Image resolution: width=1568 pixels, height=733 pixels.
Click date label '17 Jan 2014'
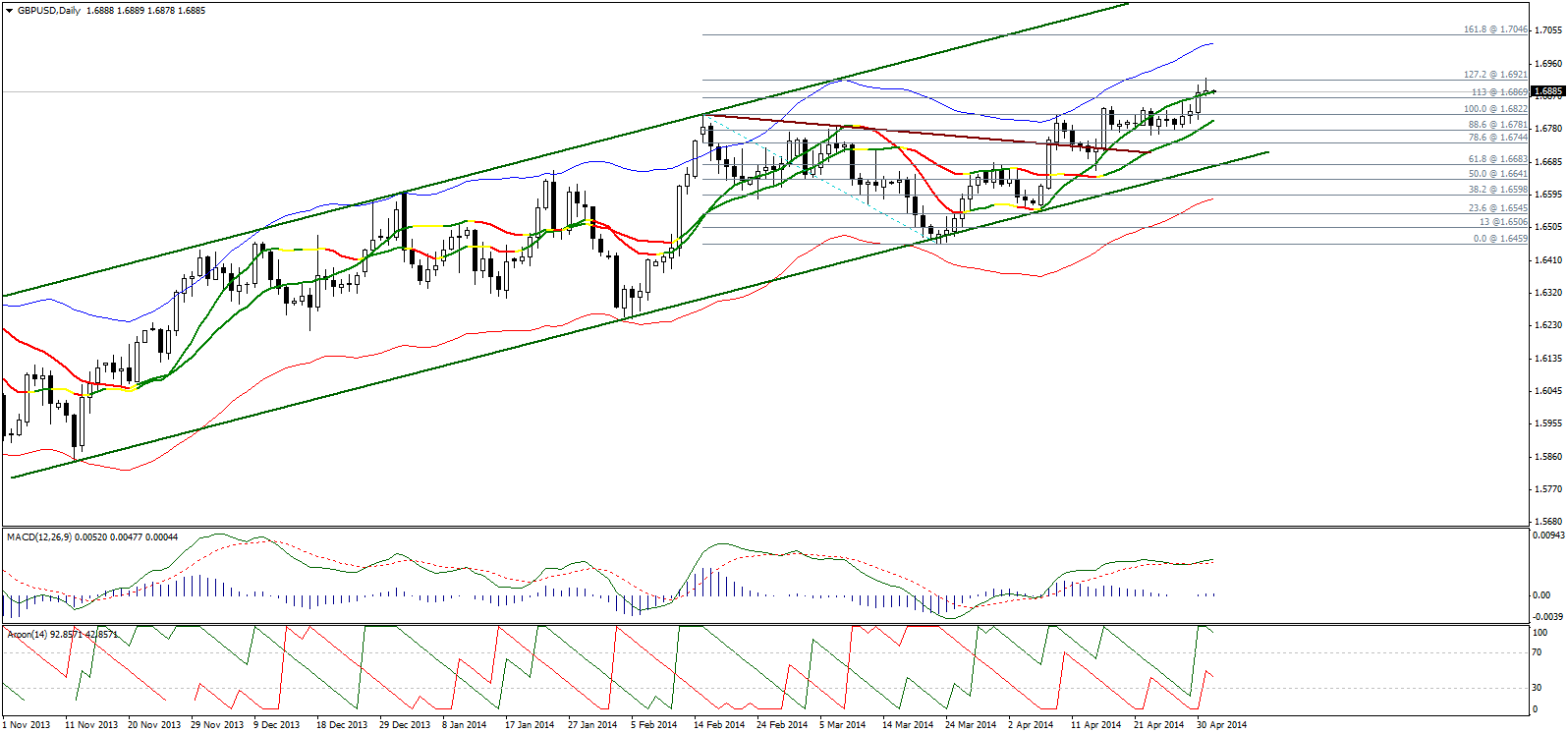coord(530,725)
